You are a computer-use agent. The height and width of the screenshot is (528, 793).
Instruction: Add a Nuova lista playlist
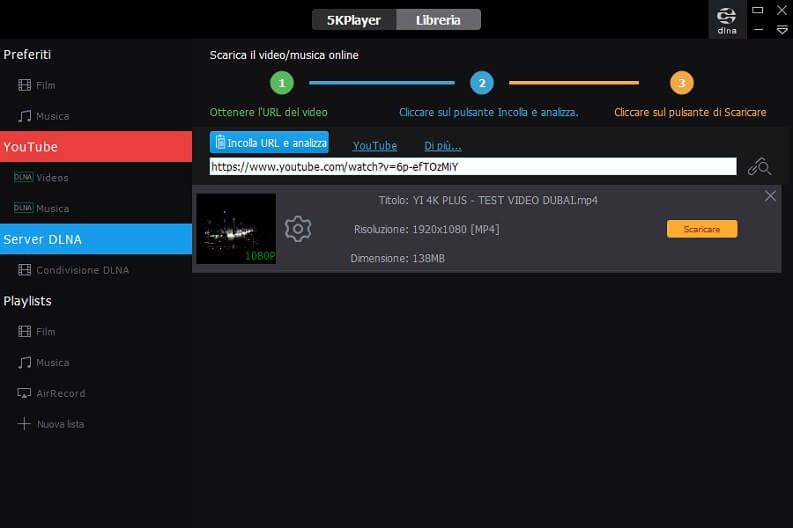coord(51,424)
